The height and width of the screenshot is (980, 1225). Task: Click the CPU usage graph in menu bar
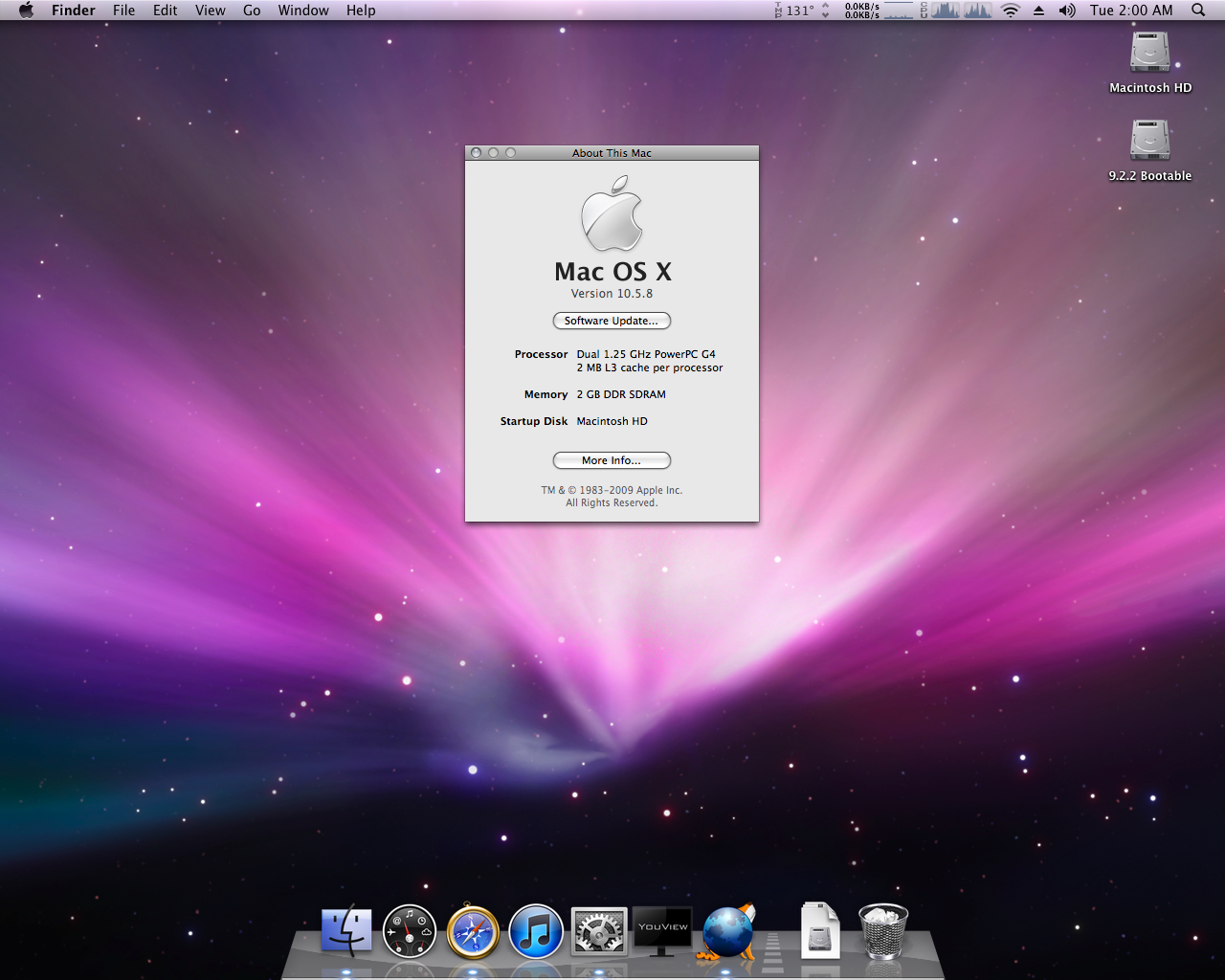(x=957, y=11)
